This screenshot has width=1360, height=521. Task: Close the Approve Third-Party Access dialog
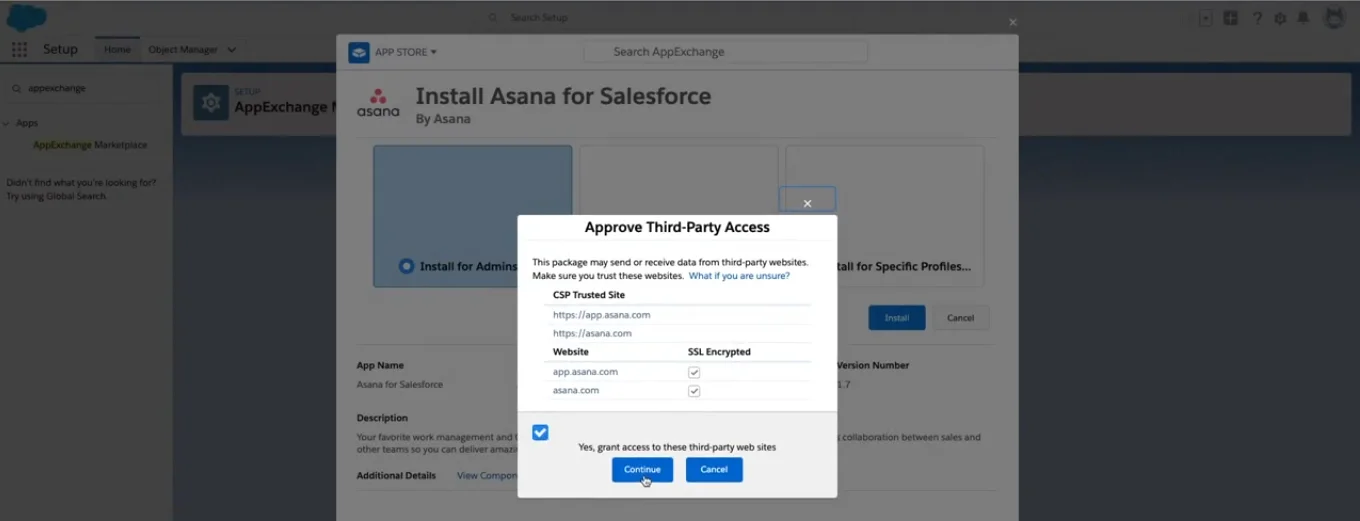click(x=807, y=203)
